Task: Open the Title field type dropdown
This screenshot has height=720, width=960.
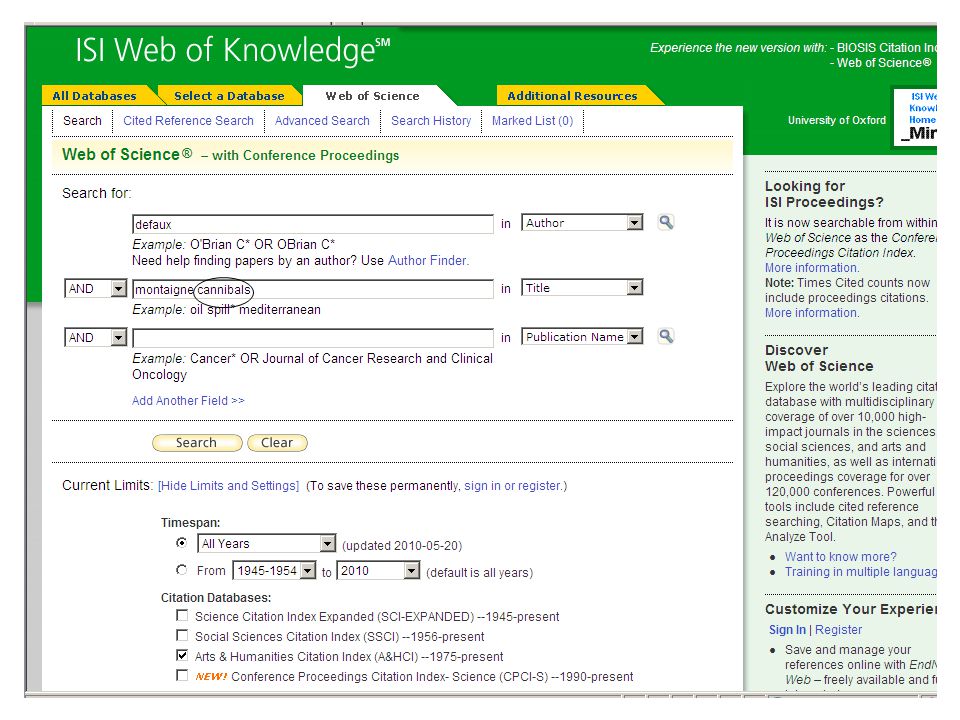Action: point(582,288)
